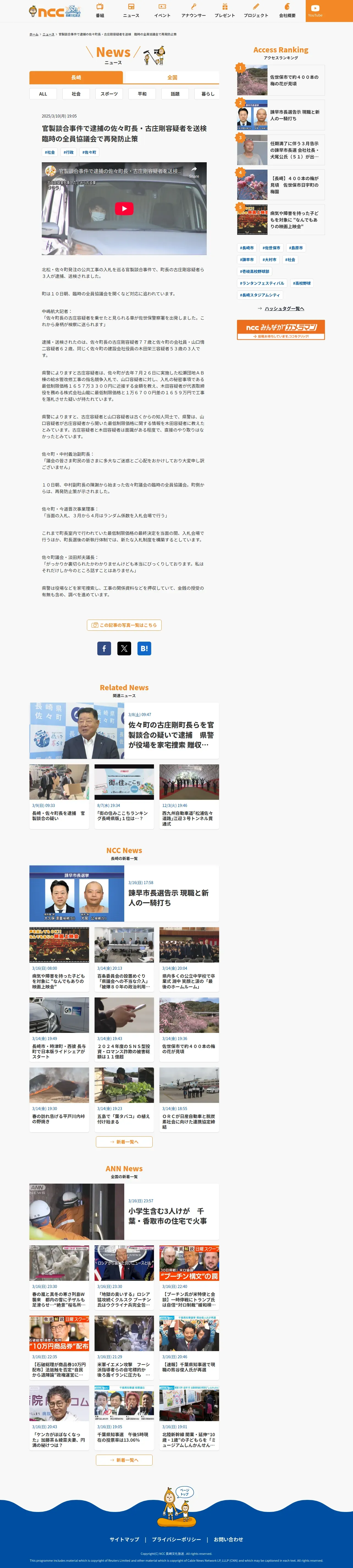Click the #ランタンフェスティバル hashtag
This screenshot has height=1568, width=353.
[x=262, y=283]
